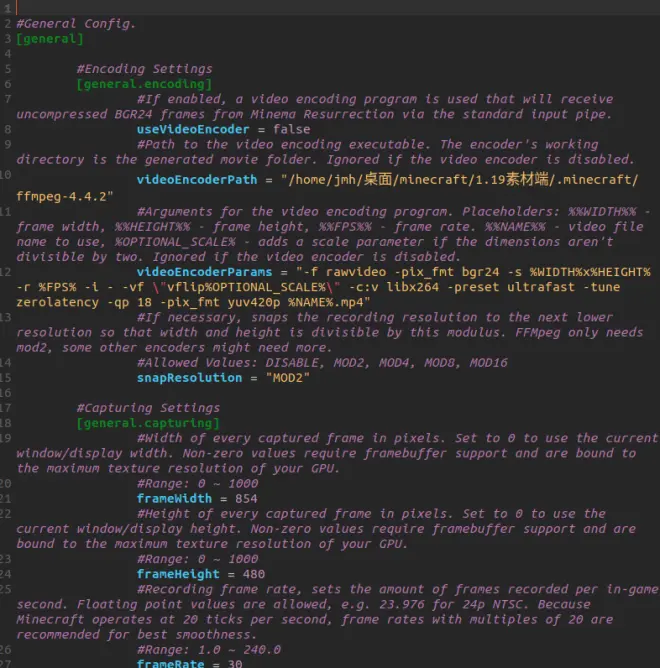Click the '#Encoding Settings' comment
660x668 pixels.
(x=144, y=69)
